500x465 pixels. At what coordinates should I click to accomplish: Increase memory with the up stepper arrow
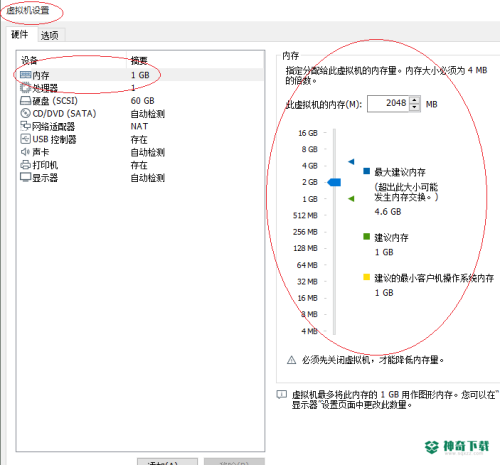(x=415, y=100)
